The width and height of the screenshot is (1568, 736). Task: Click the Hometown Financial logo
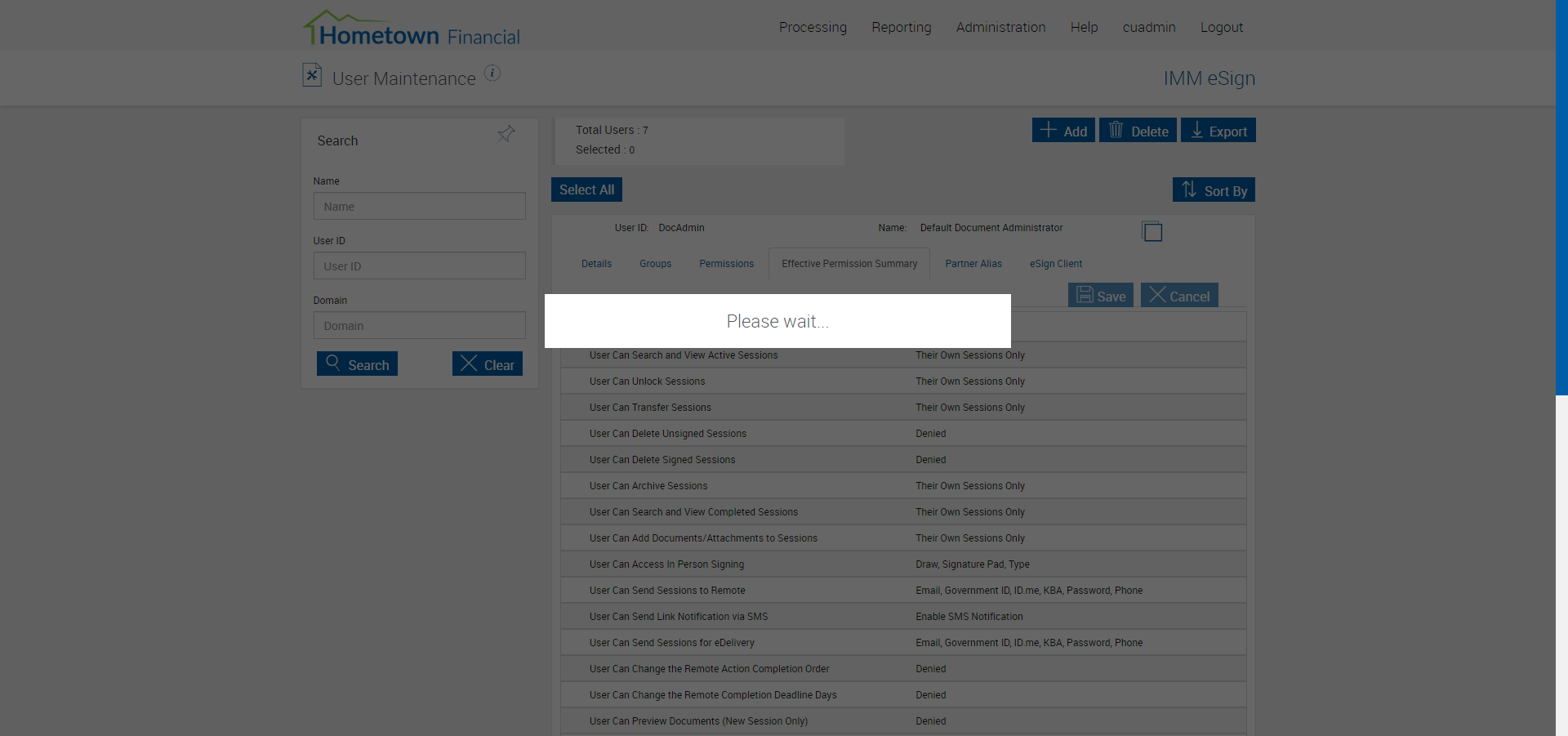(x=411, y=29)
